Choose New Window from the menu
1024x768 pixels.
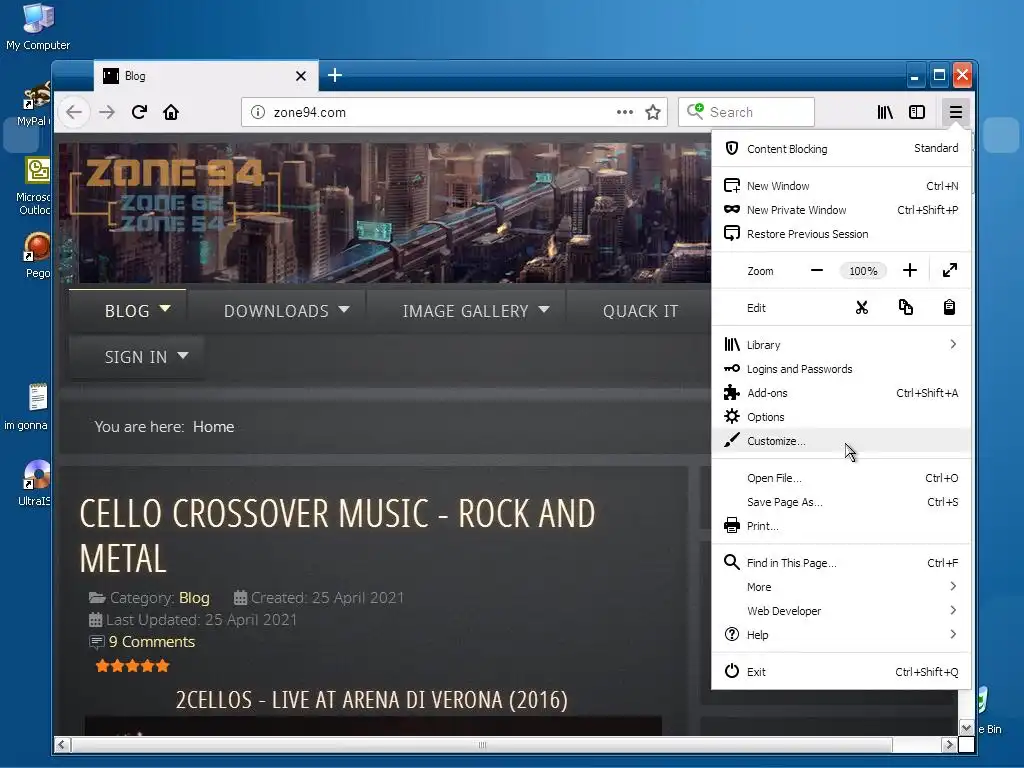point(841,186)
